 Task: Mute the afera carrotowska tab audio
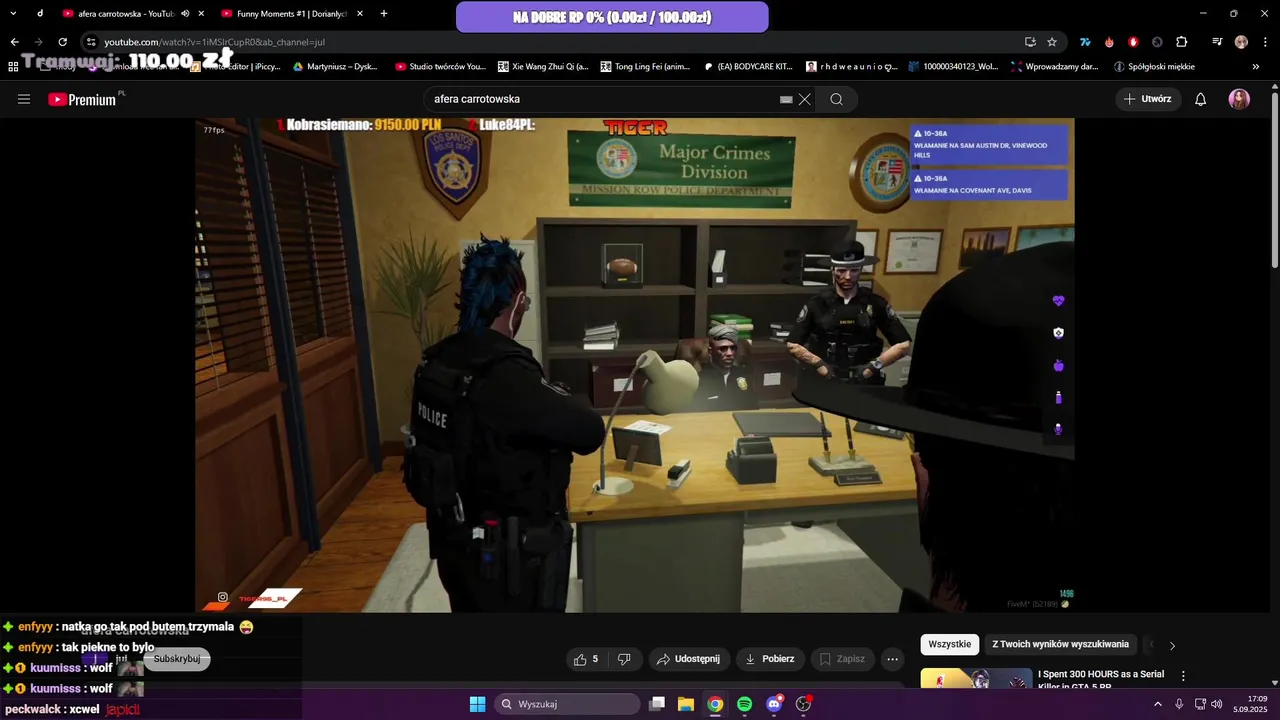[185, 13]
